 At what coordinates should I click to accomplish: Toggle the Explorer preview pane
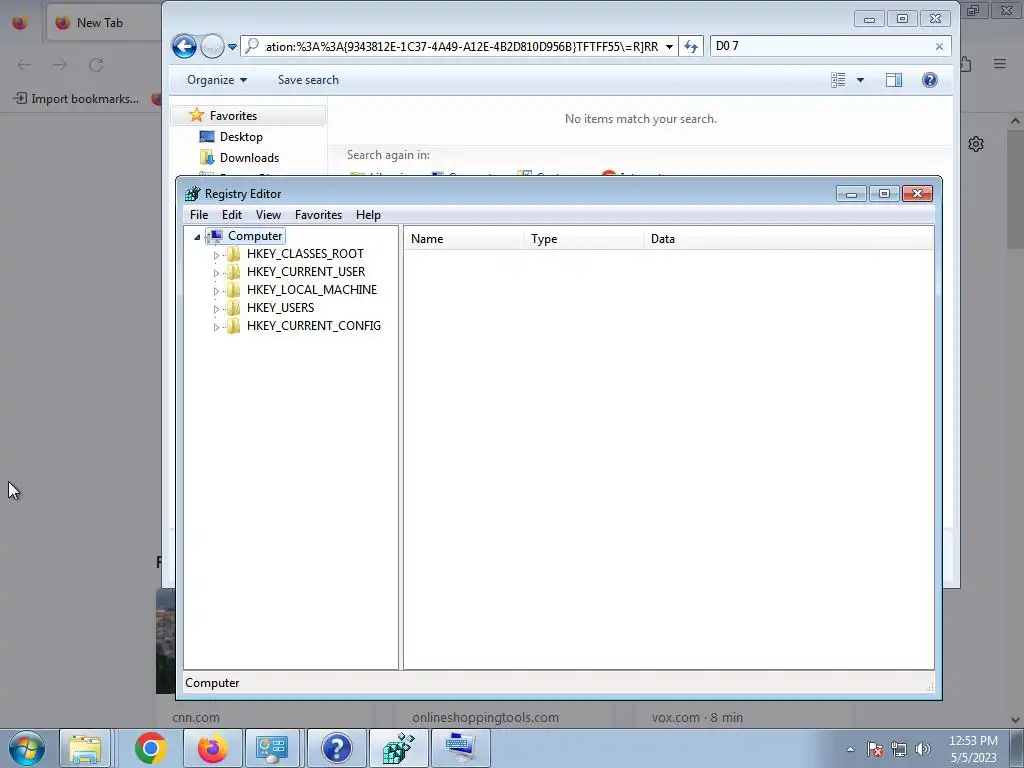[894, 80]
